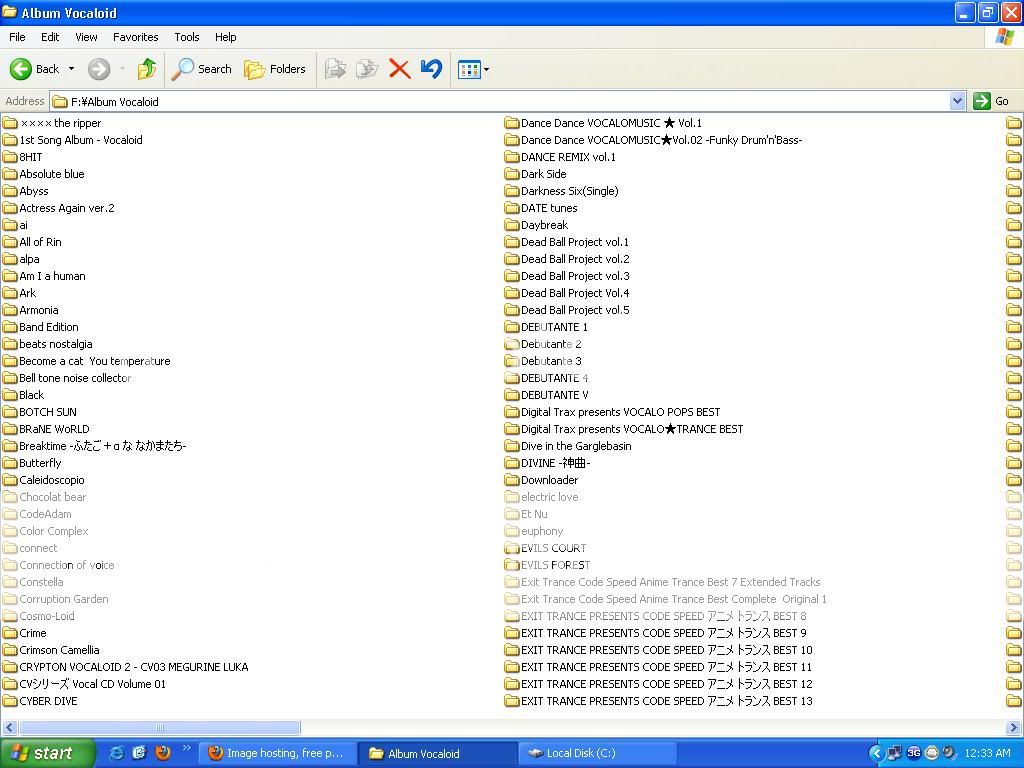
Task: Select 'CRYPTON VOCALOID 2 - CV03 MEGURINE LUKA' folder
Action: 134,667
